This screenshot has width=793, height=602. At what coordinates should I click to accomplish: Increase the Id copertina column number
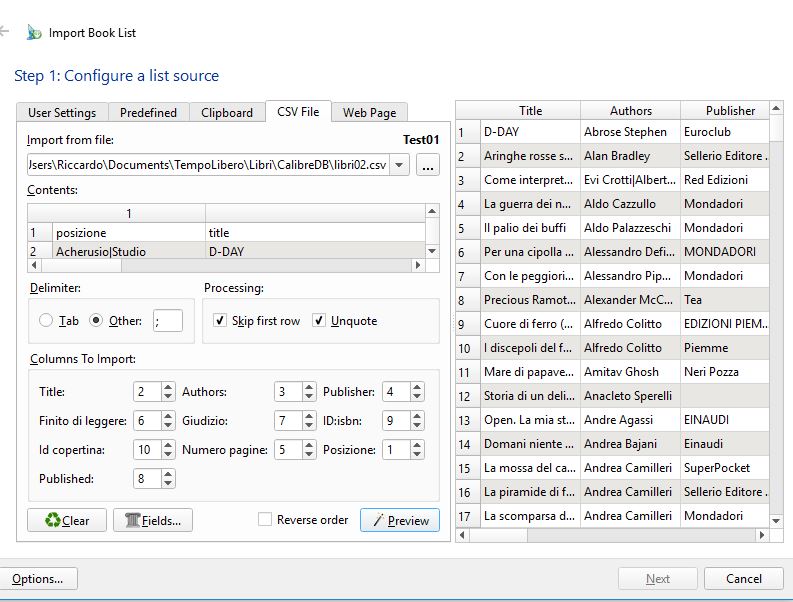(x=168, y=445)
